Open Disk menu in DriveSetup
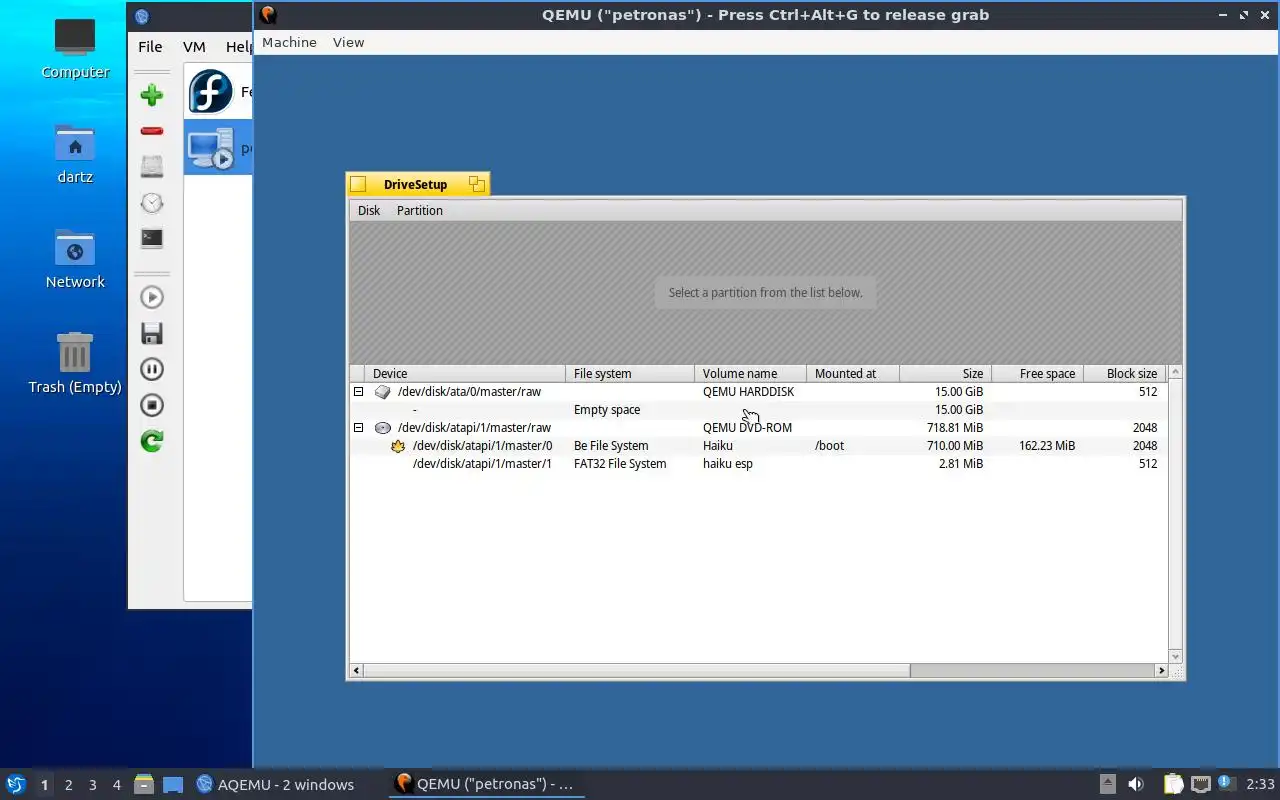Screen dimensions: 1280x800 coord(369,210)
